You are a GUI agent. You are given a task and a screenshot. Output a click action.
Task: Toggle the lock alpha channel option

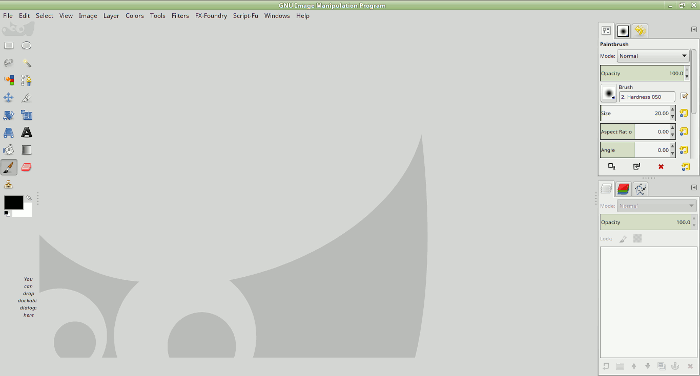tap(638, 238)
